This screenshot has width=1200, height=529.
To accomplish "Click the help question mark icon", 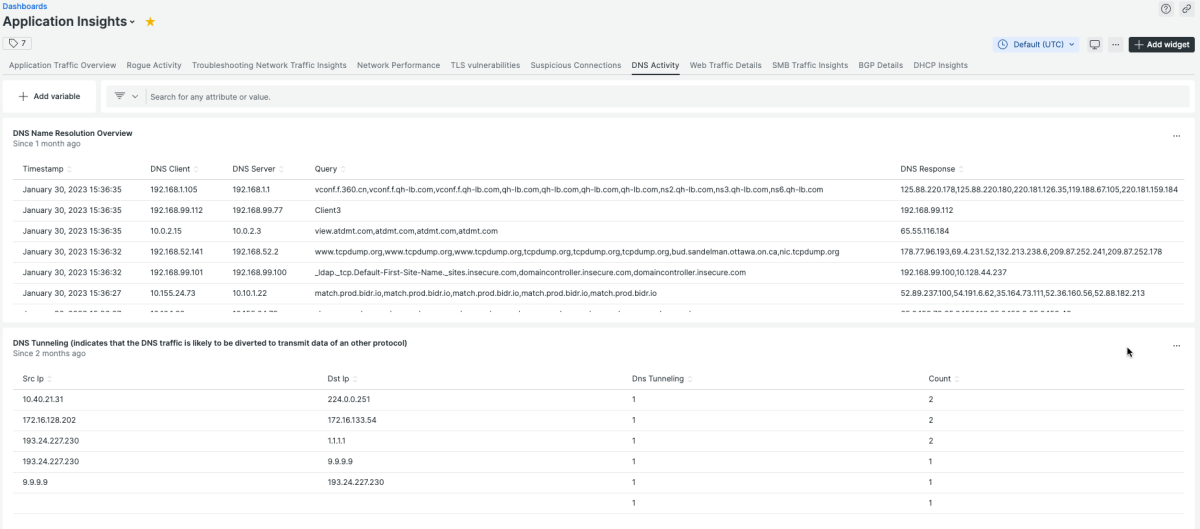I will tap(1166, 9).
